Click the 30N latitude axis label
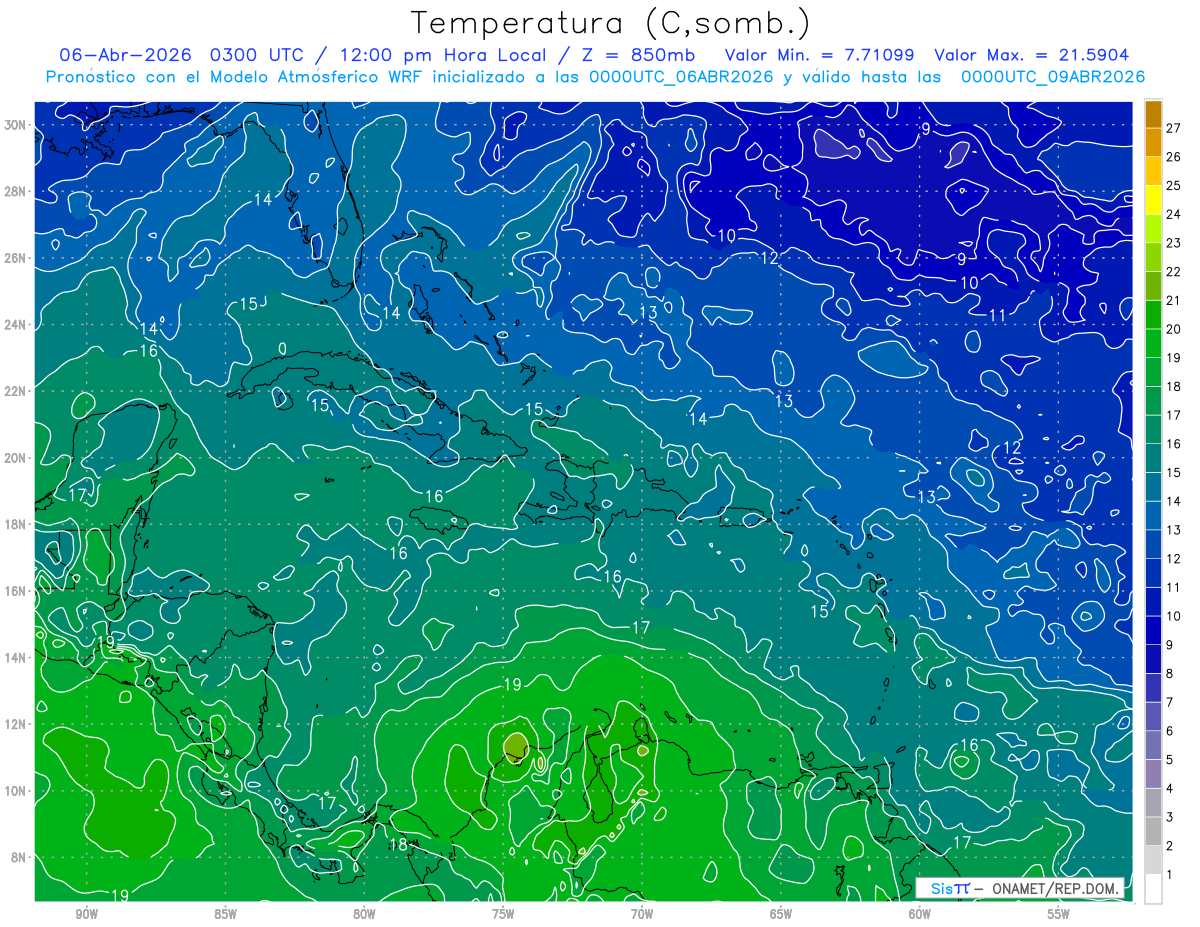This screenshot has width=1200, height=927. 15,125
